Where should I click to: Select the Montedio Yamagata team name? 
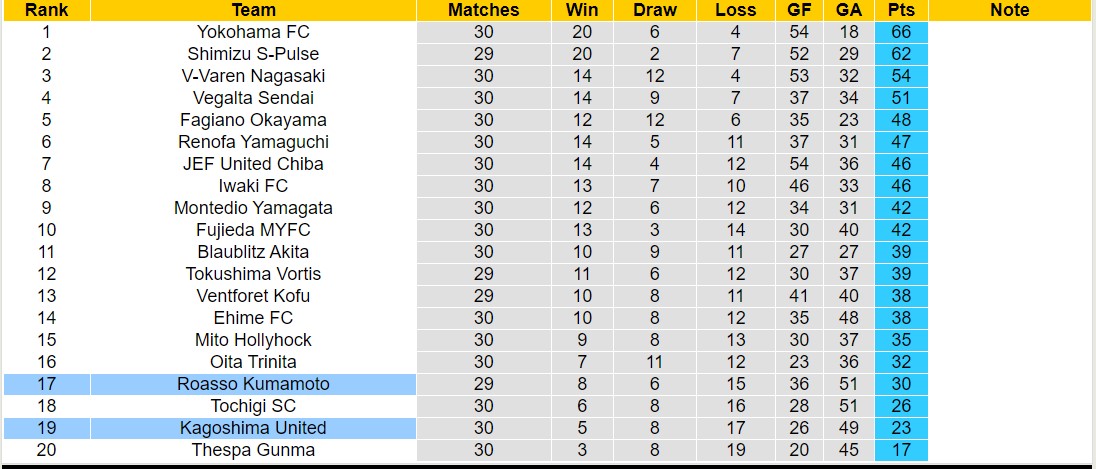click(x=253, y=208)
